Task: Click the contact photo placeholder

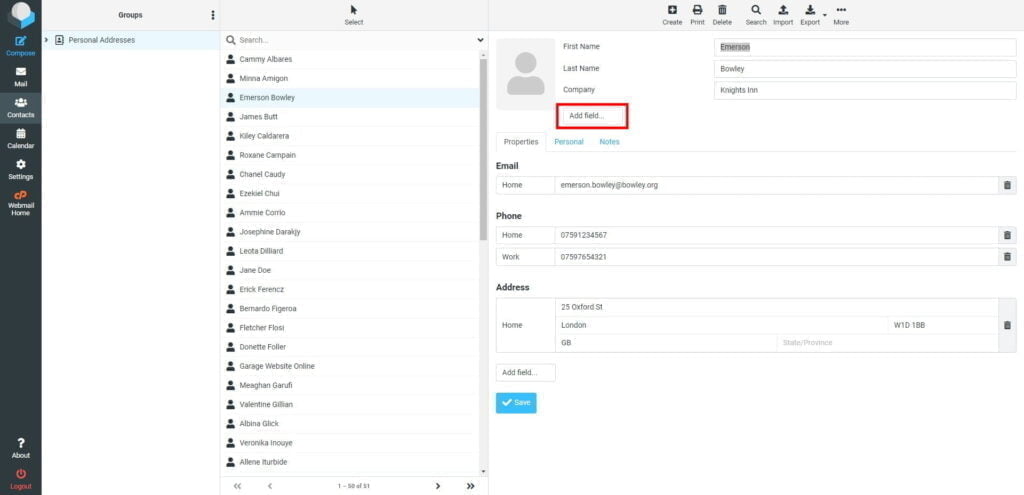Action: [x=526, y=74]
